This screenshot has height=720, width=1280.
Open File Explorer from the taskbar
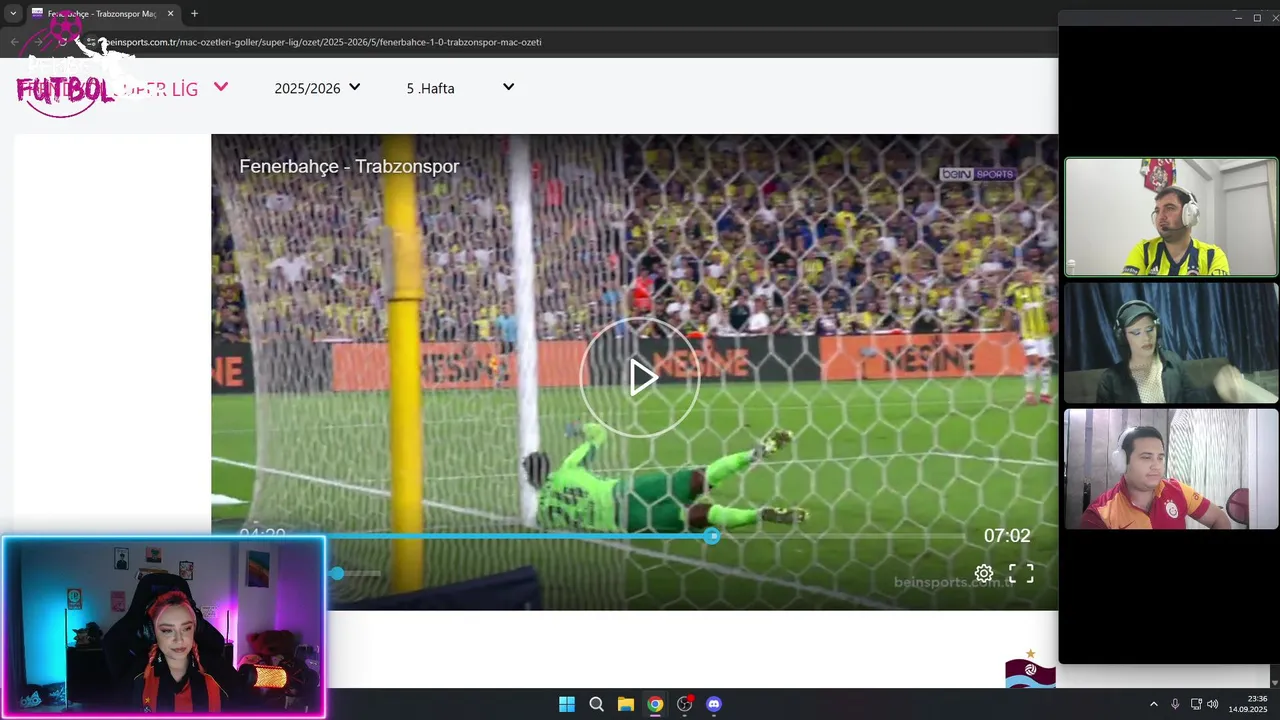coord(625,704)
